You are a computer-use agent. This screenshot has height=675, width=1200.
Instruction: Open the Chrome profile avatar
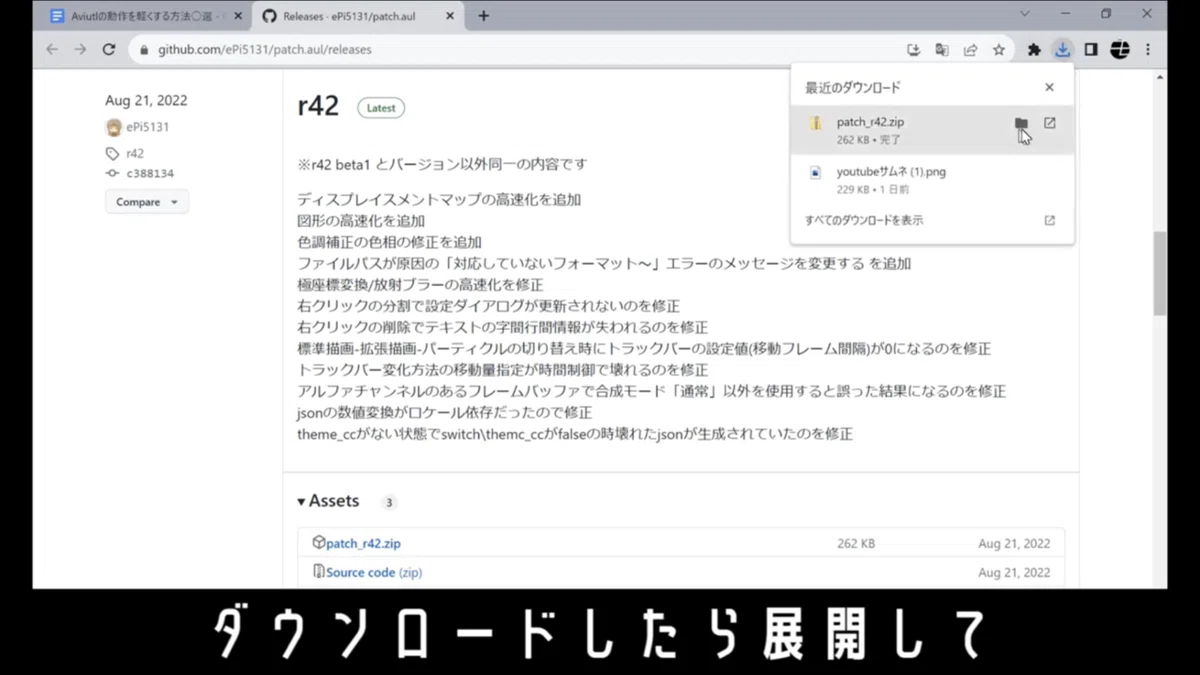[1120, 49]
